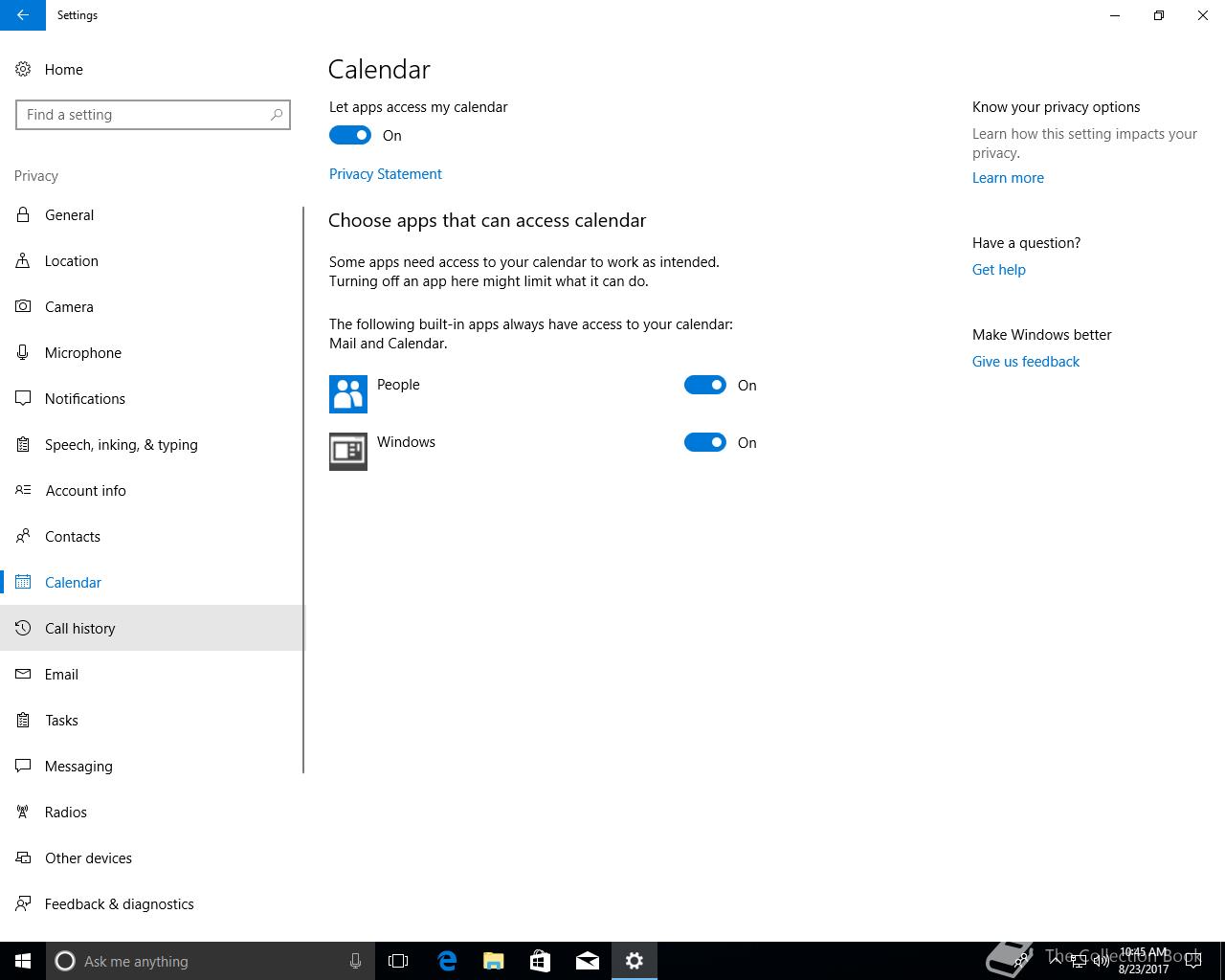The image size is (1225, 980).
Task: Open the Camera privacy page
Action: click(151, 306)
